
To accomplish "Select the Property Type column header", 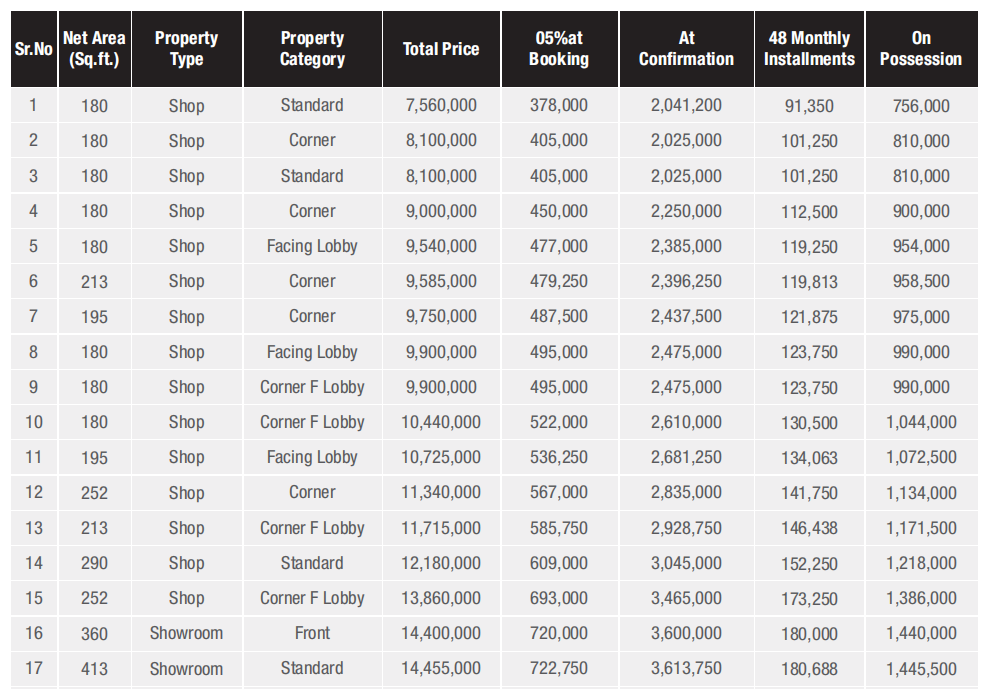I will (186, 49).
